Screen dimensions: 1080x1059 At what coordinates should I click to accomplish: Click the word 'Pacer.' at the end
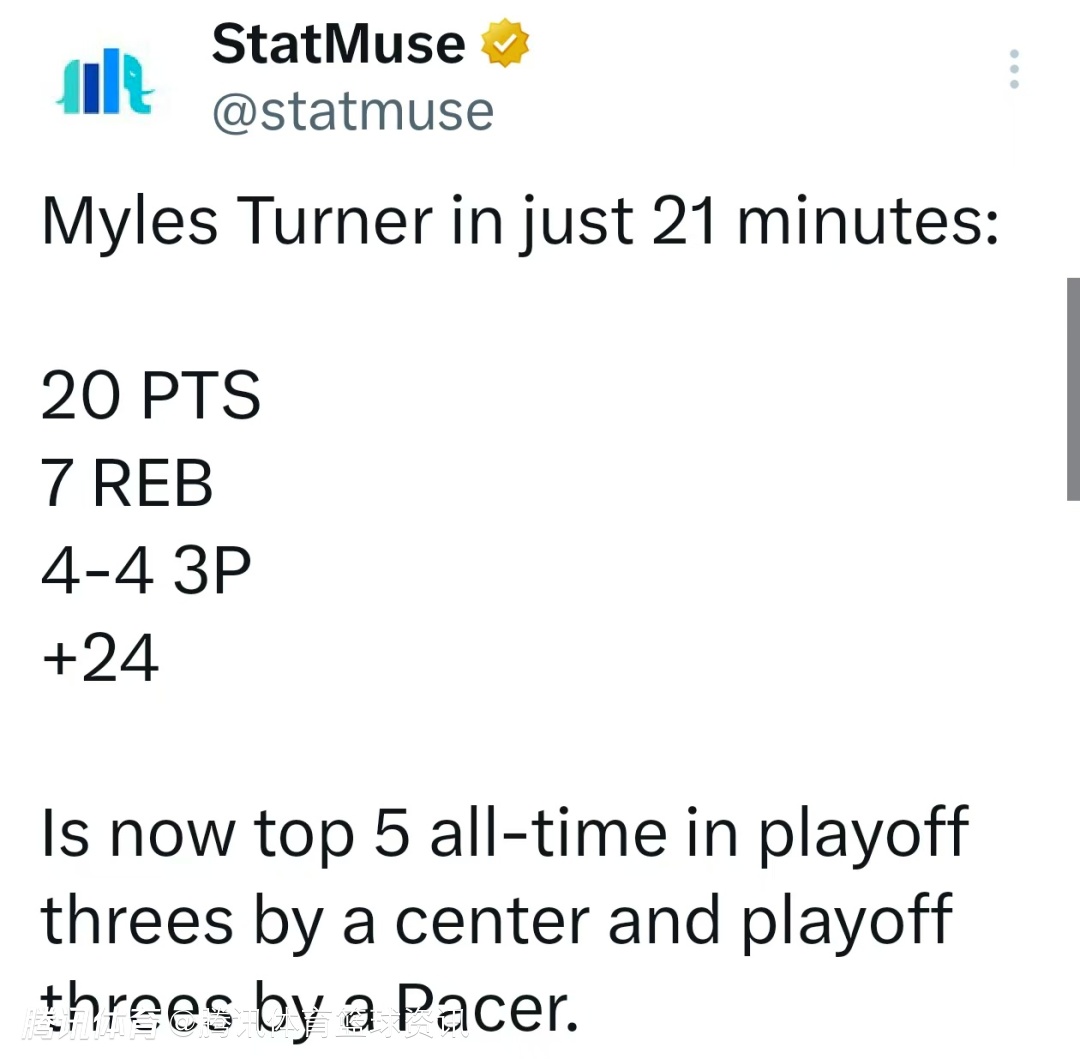click(487, 1007)
